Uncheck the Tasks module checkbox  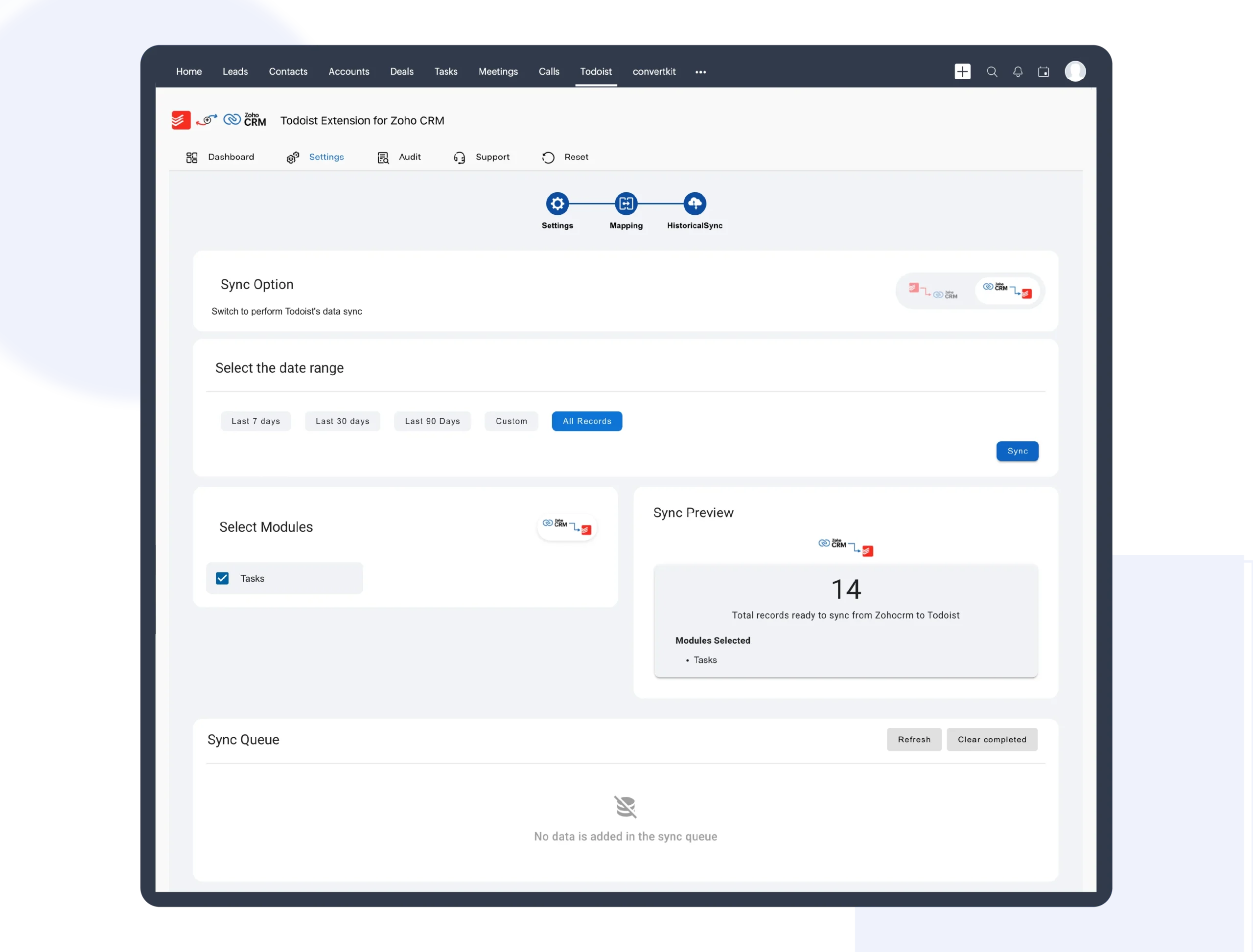point(222,578)
